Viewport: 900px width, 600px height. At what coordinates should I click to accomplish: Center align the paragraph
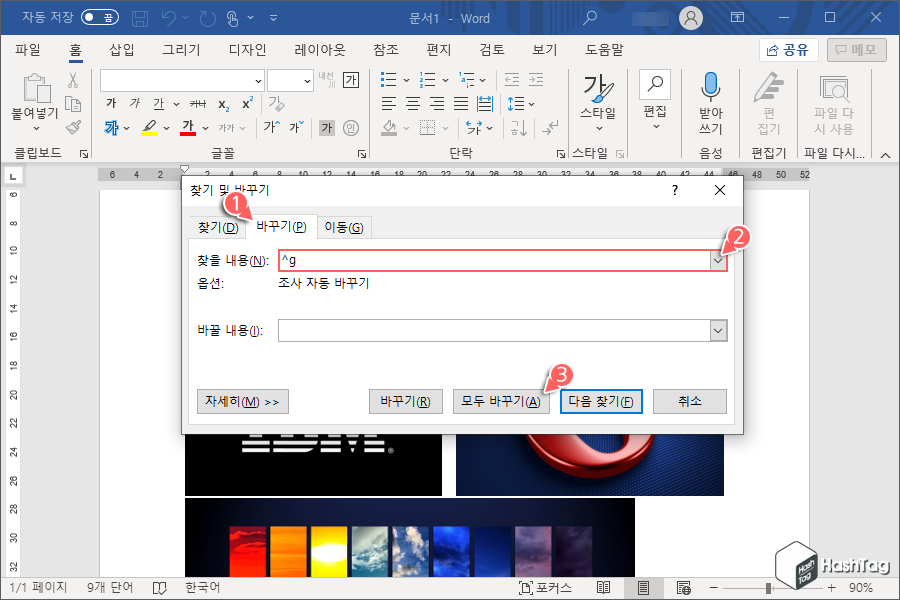point(412,103)
